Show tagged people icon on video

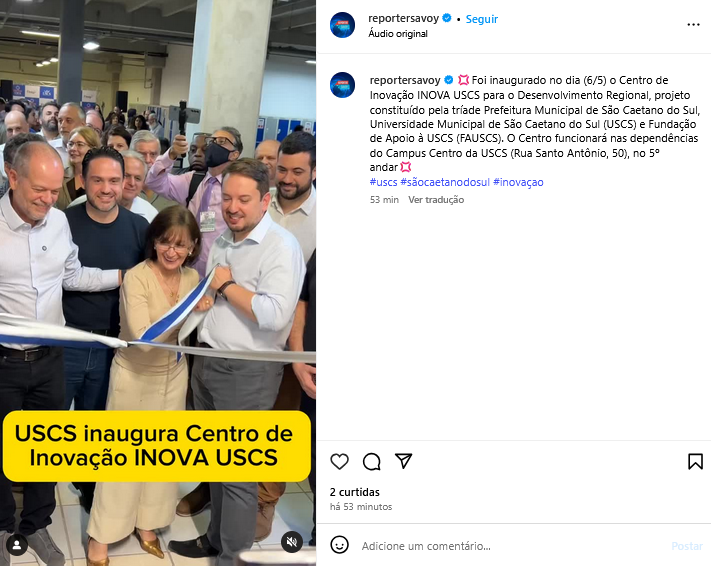(17, 545)
